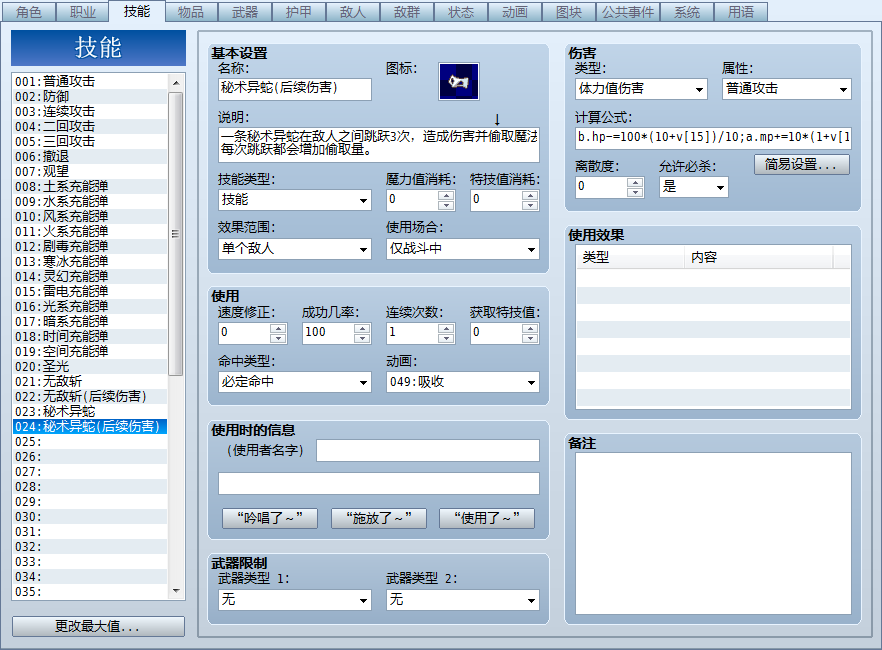The width and height of the screenshot is (882, 650).
Task: Decrease 连续次数 with down arrow
Action: pos(446,338)
